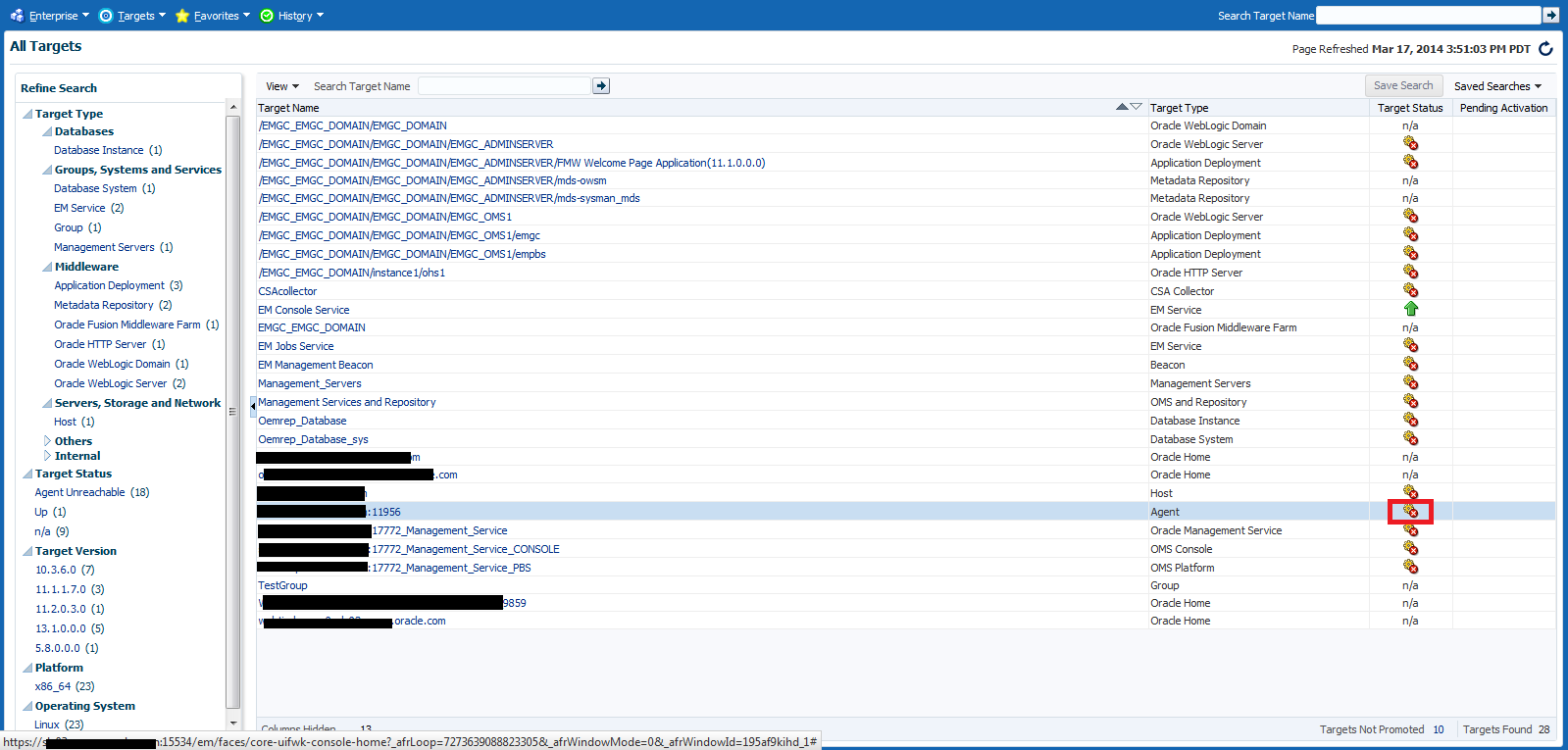Collapse the Refine Search pane using splitter handle
The width and height of the screenshot is (1568, 750).
[253, 405]
